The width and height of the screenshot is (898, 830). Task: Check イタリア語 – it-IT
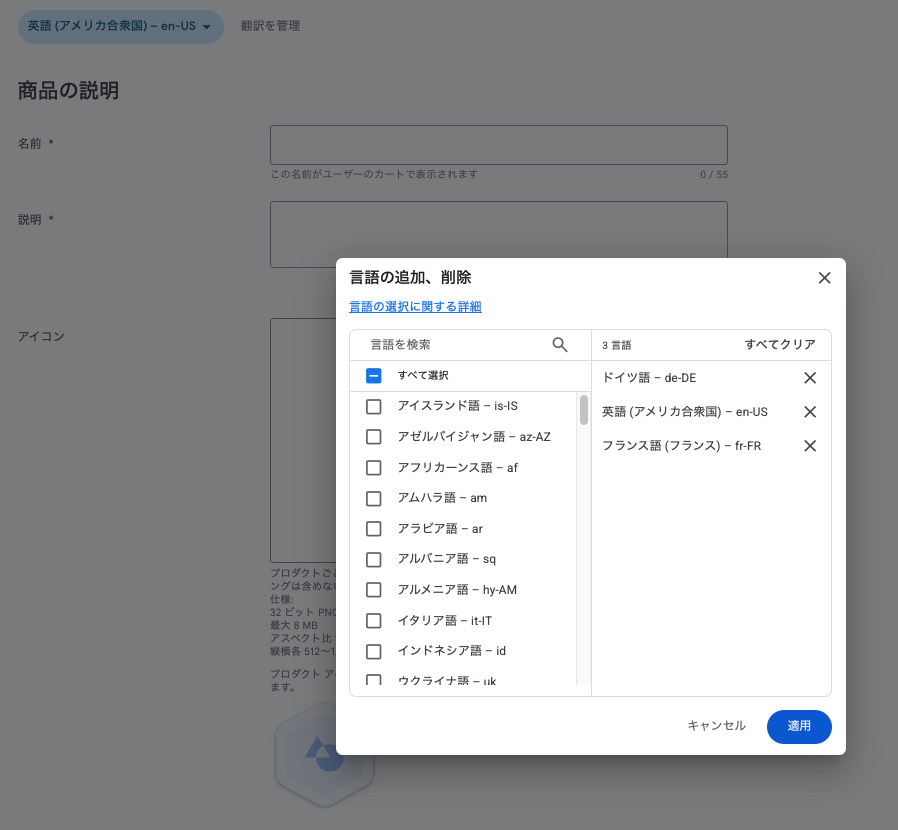coord(373,621)
